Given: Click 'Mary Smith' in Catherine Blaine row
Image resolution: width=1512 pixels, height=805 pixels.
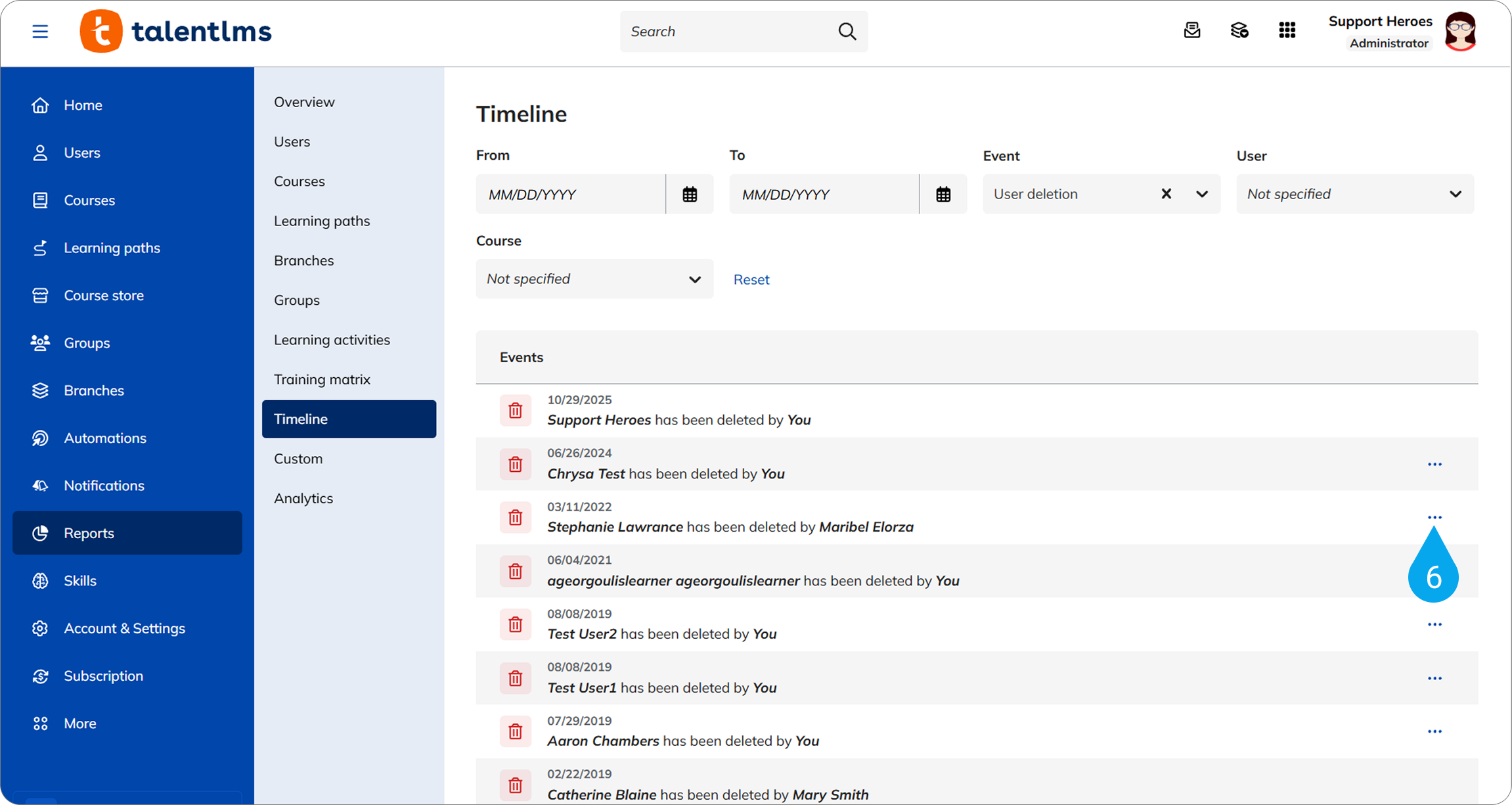Looking at the screenshot, I should tap(830, 795).
